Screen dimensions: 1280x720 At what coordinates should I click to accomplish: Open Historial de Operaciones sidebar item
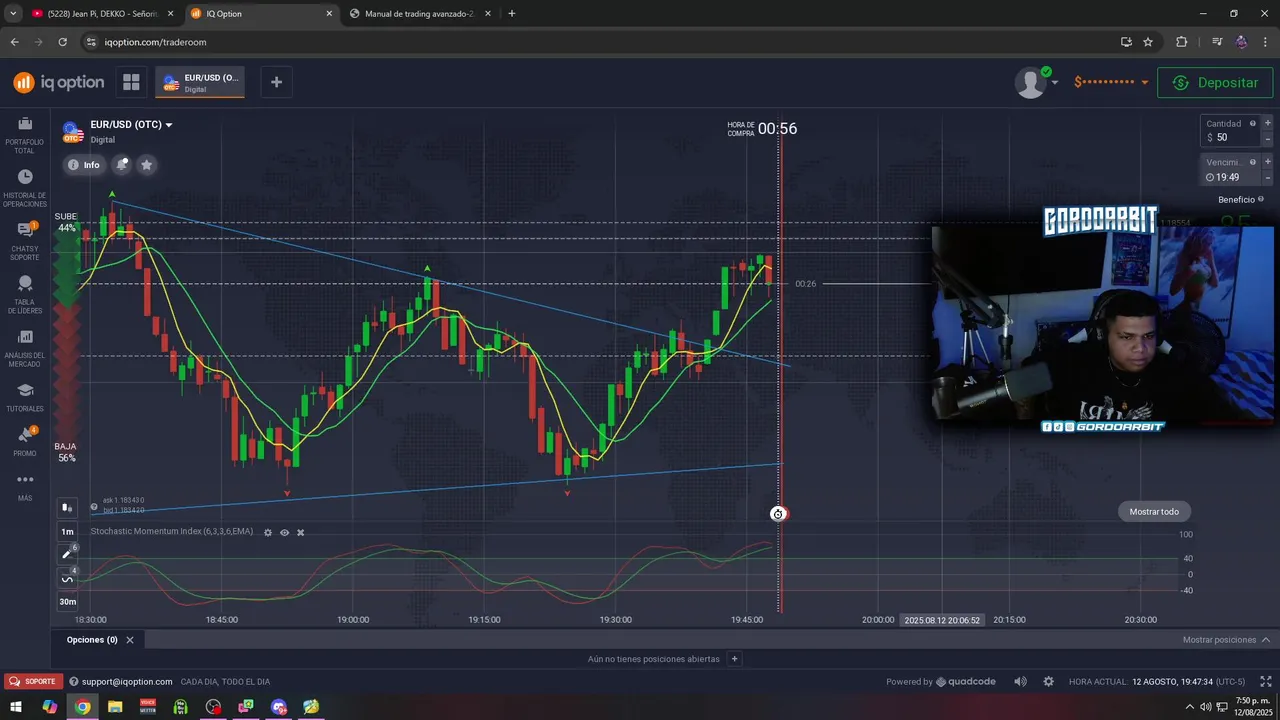point(25,187)
